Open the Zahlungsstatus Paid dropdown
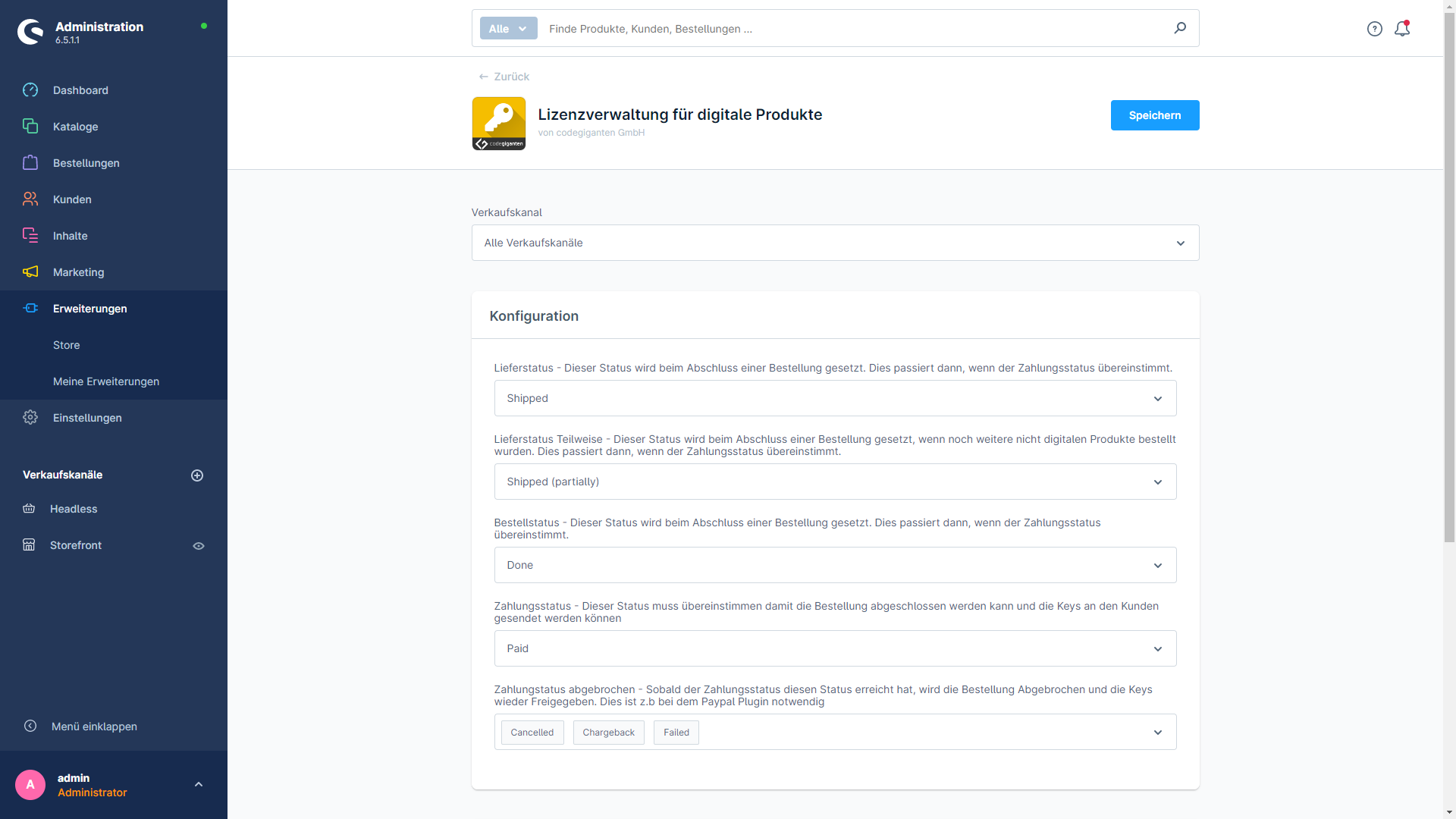Screen dimensions: 1456x819 [x=836, y=648]
